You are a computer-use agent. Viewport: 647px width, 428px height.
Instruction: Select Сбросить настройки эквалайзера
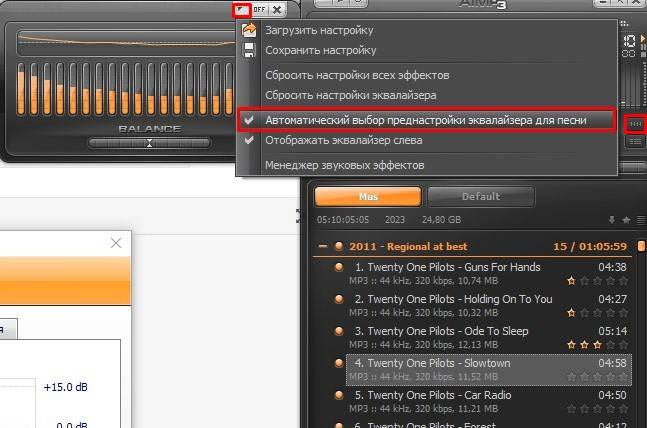click(350, 95)
